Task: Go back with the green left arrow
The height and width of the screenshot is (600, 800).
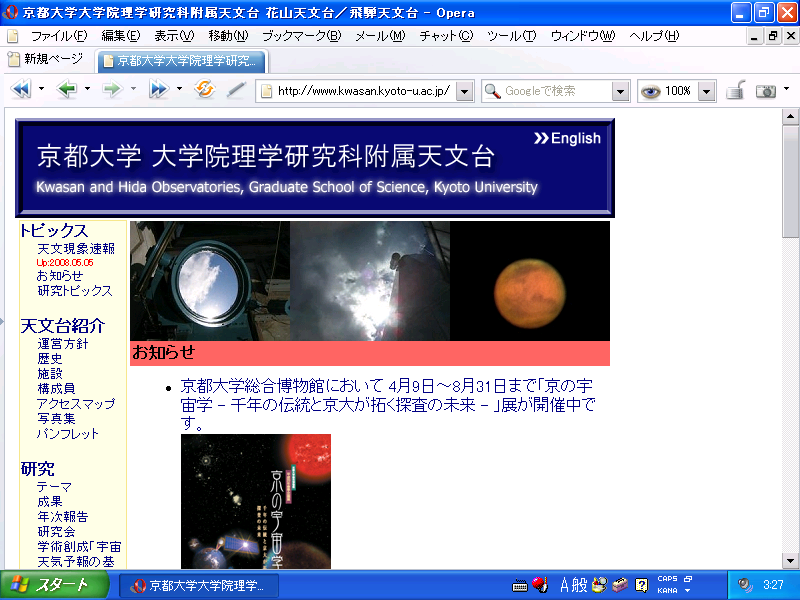Action: (x=67, y=89)
